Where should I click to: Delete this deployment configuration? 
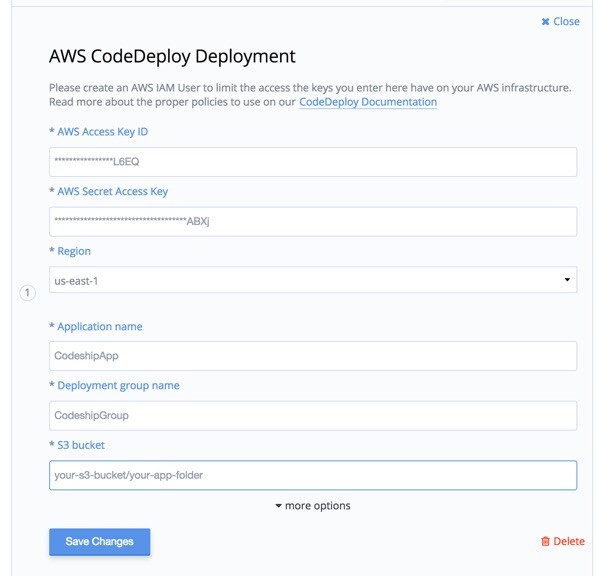point(562,541)
